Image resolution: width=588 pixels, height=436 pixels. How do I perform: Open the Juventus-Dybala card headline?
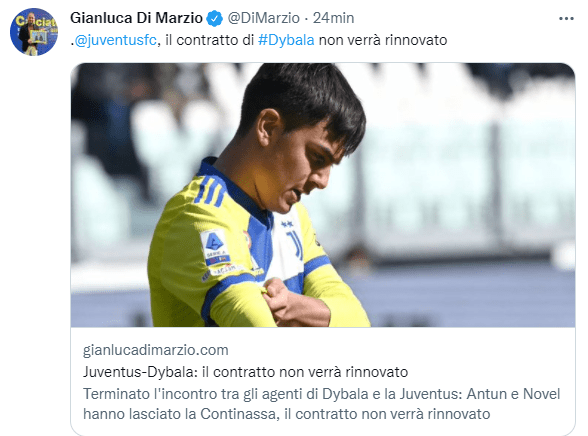tap(245, 372)
